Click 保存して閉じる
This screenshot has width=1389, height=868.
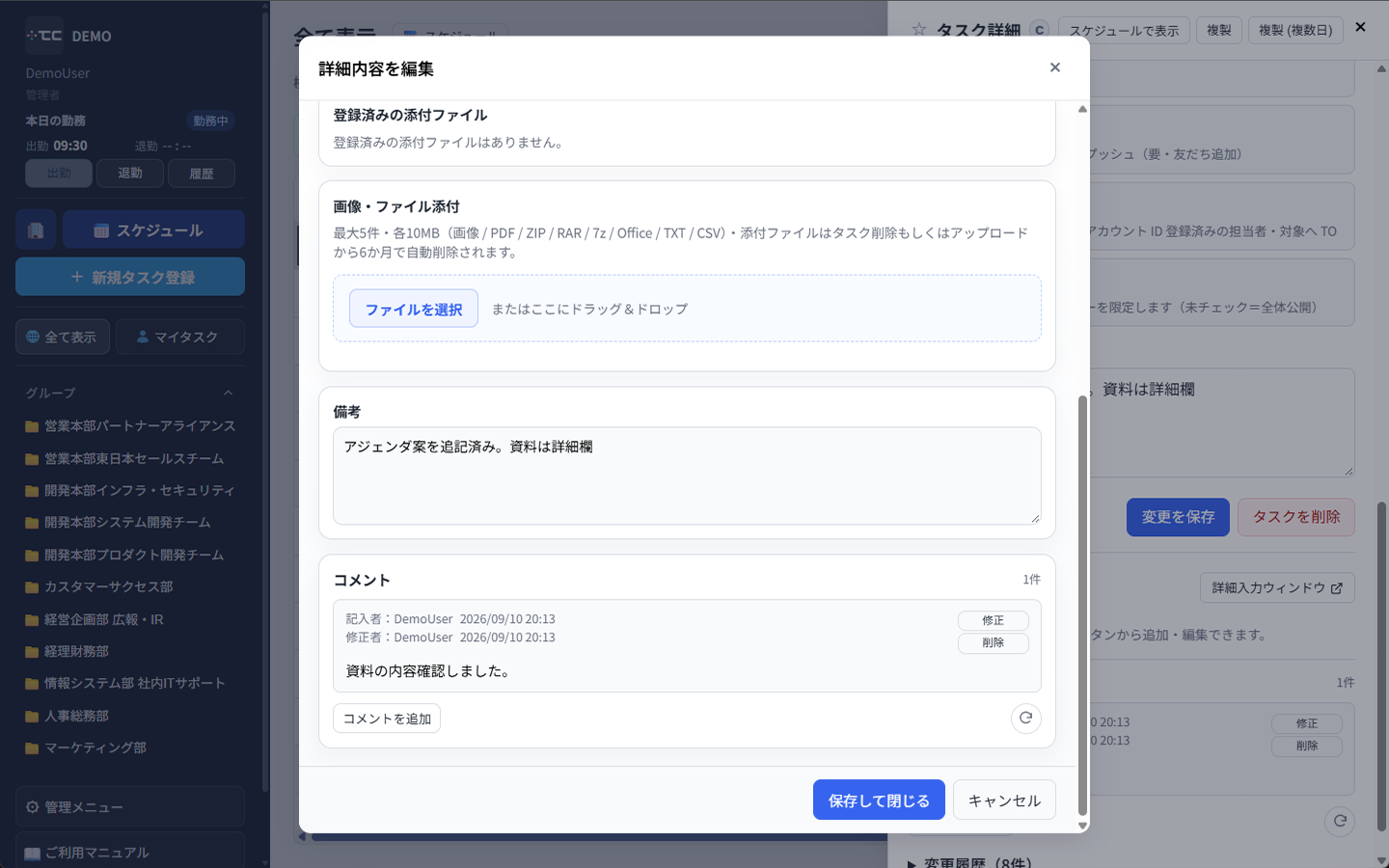pyautogui.click(x=879, y=800)
